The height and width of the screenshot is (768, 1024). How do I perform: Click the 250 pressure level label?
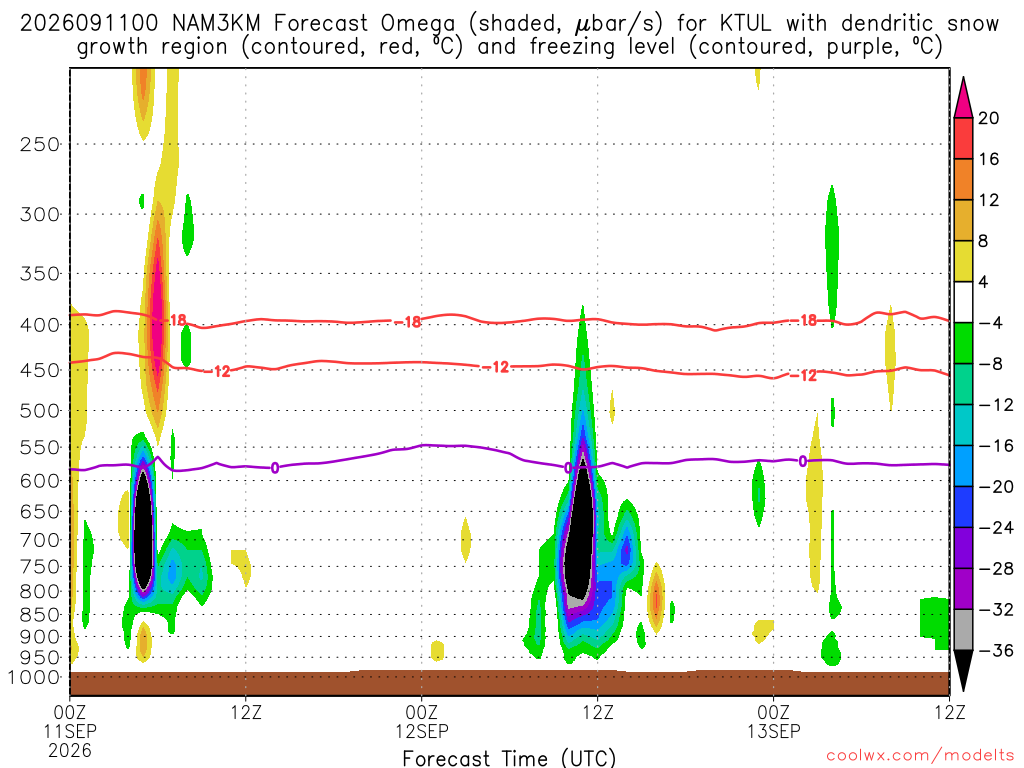40,144
